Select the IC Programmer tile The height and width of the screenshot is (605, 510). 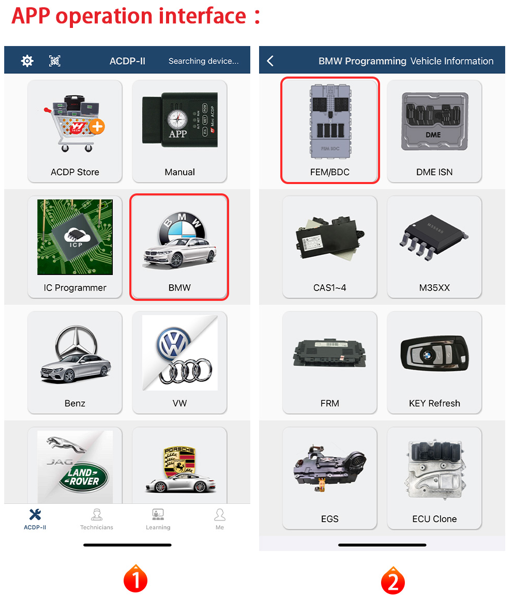75,247
